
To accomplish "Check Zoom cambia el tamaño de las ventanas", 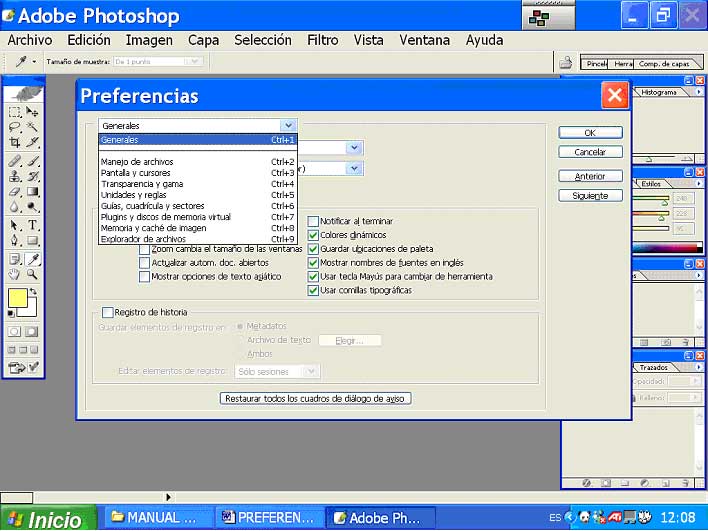I will (144, 249).
